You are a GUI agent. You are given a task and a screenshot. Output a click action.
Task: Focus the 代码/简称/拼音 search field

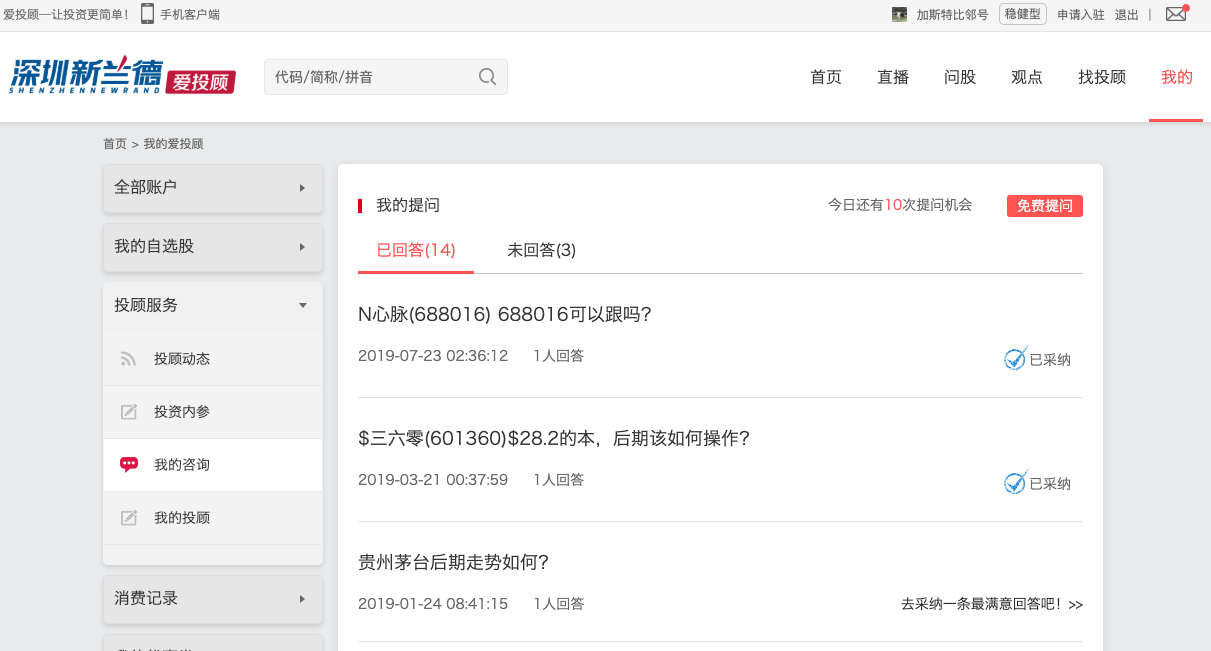(386, 77)
